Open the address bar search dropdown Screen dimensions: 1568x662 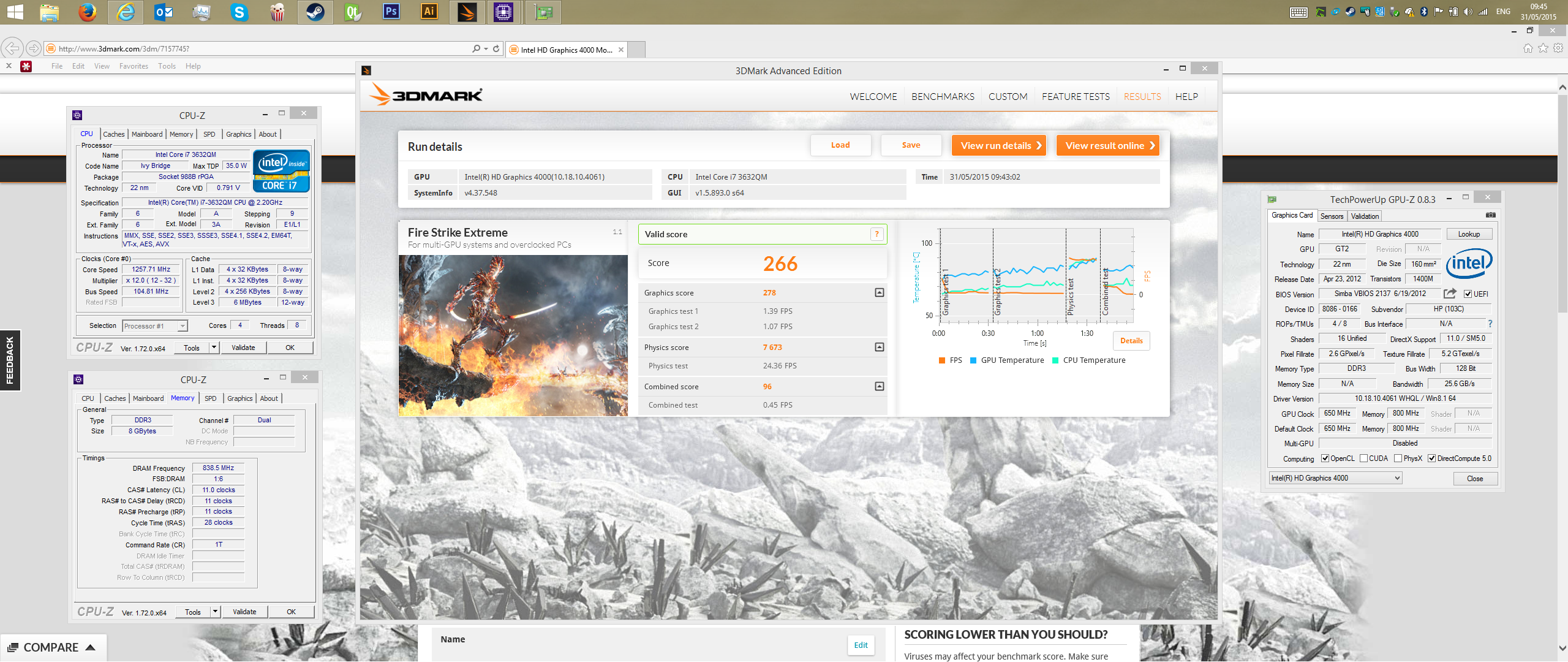(x=486, y=48)
